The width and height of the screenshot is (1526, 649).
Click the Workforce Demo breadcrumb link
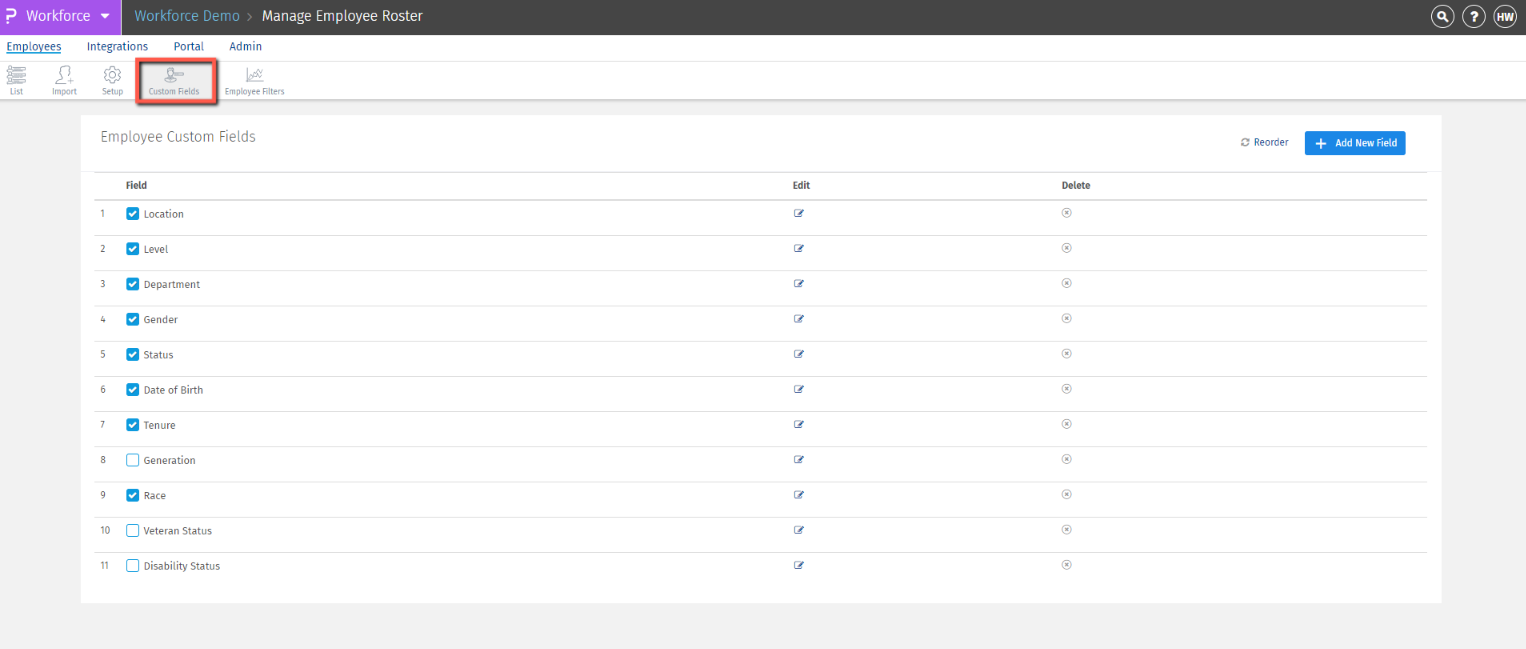click(x=187, y=16)
